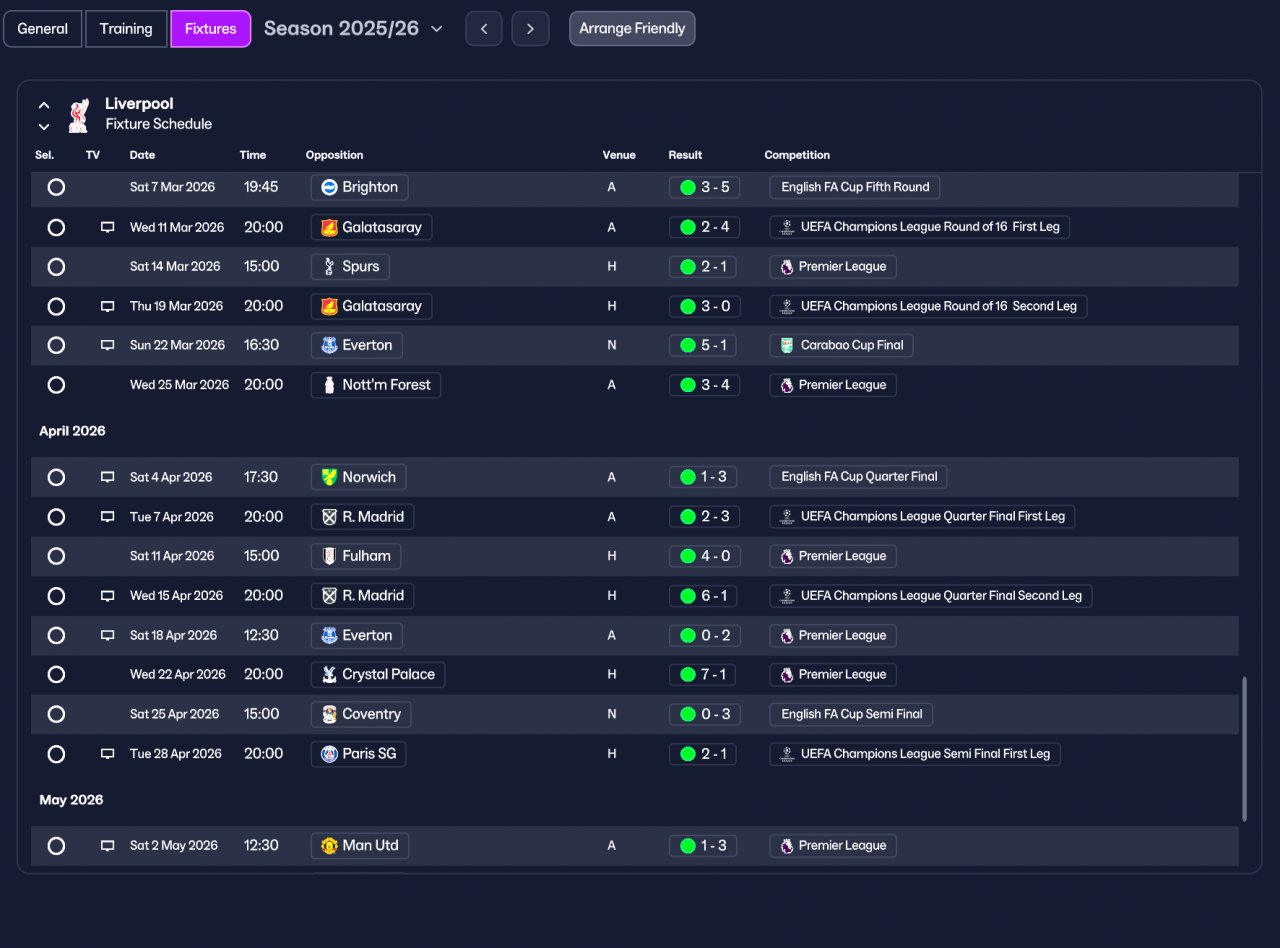Switch to the General tab
Viewport: 1280px width, 948px height.
pos(43,29)
